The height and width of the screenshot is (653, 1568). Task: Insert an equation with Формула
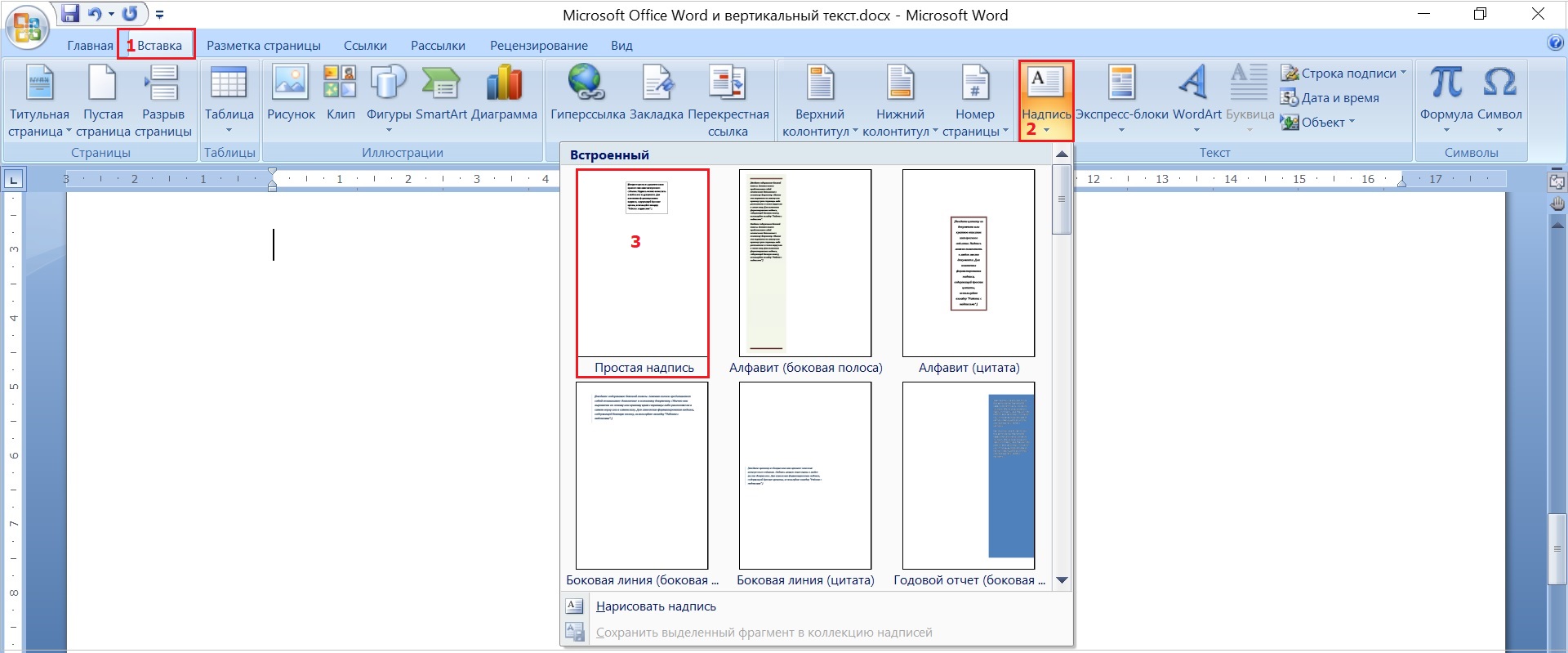click(1446, 100)
